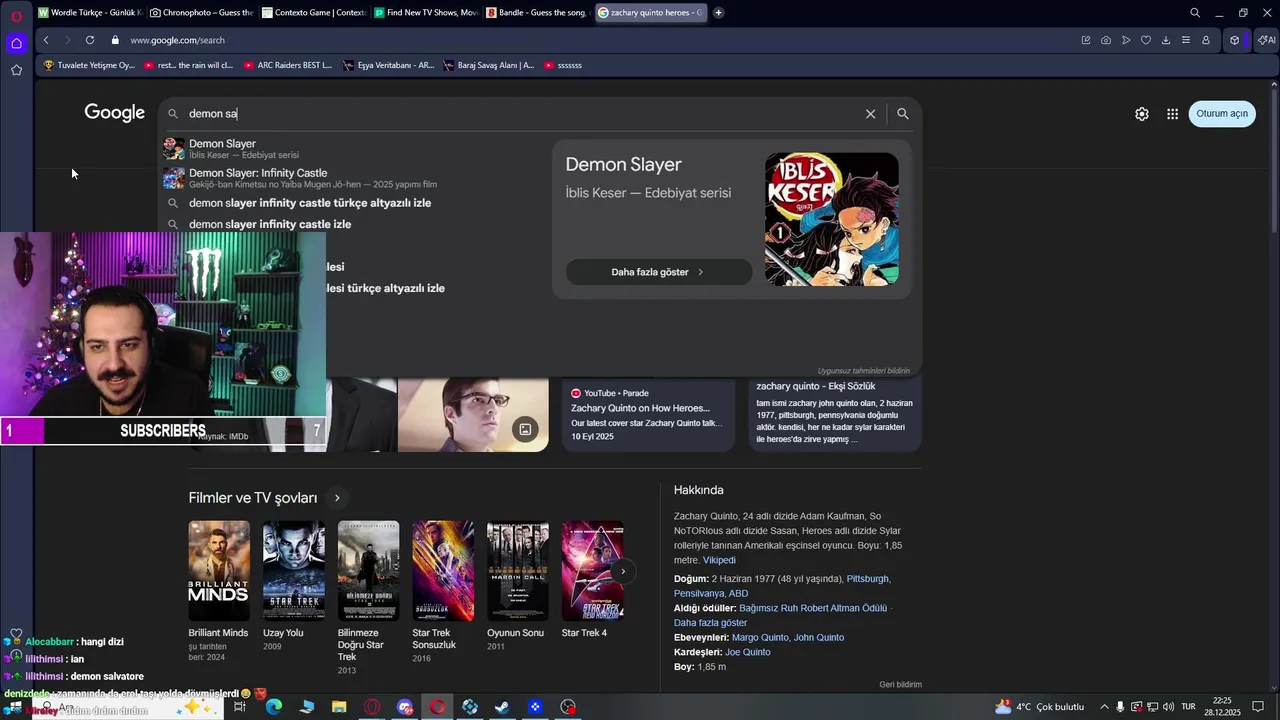Open Google quick settings gear
Viewport: 1280px width, 720px height.
pos(1142,114)
